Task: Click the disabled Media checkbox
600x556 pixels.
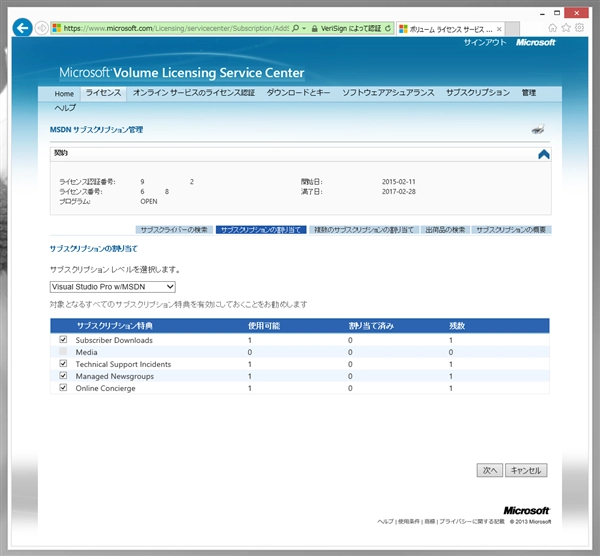Action: (63, 351)
